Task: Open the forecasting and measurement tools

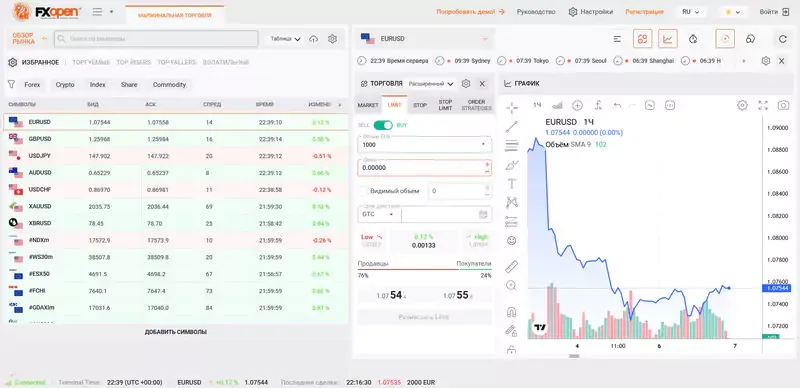Action: tap(511, 222)
